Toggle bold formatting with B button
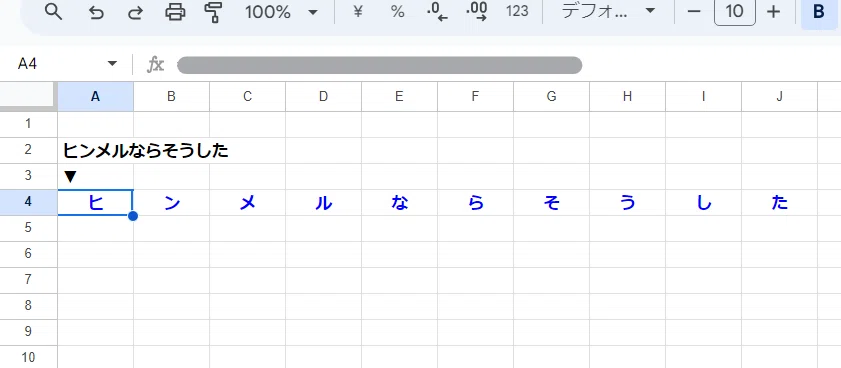The width and height of the screenshot is (841, 368). pos(819,11)
